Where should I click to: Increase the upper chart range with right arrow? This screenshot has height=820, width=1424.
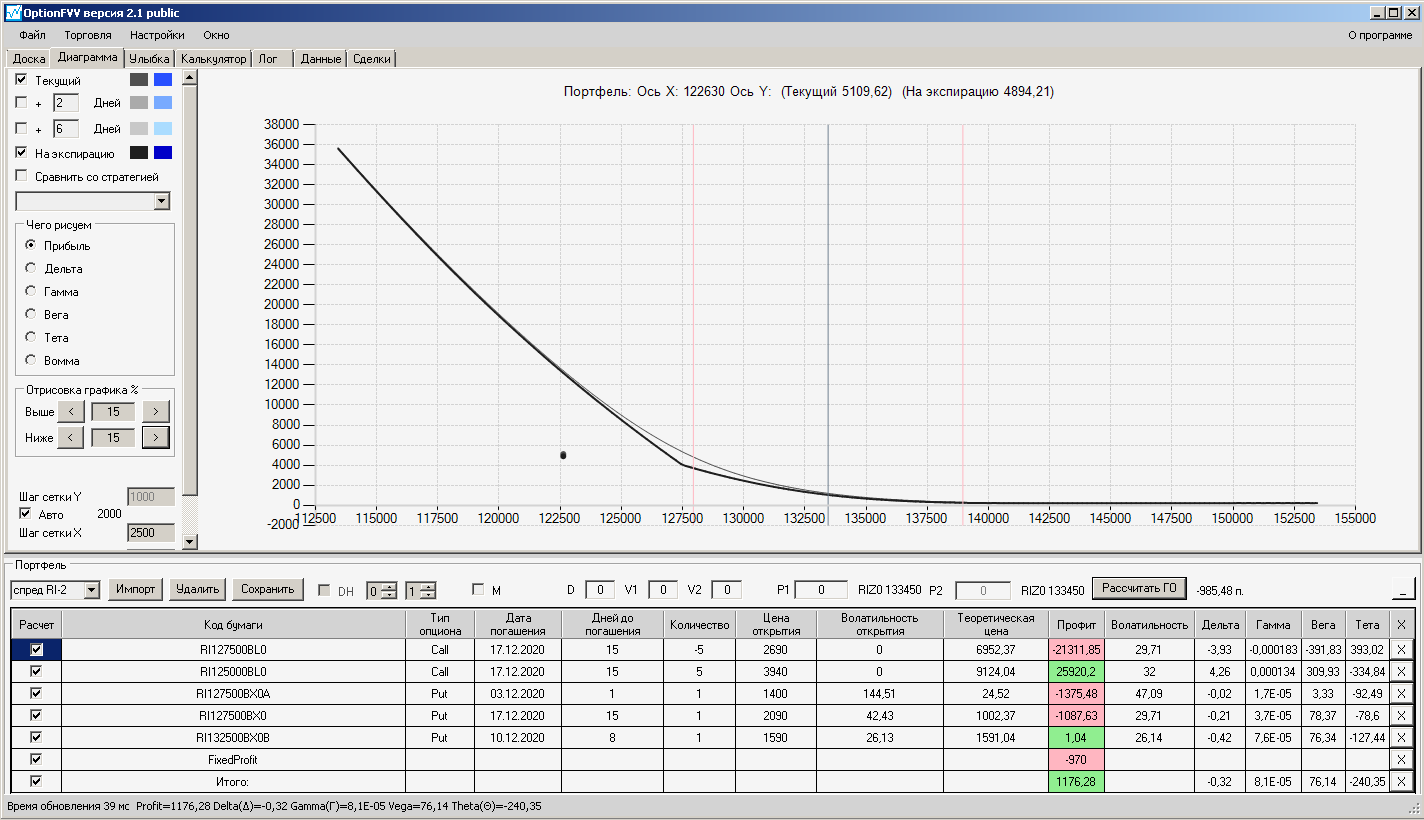click(155, 412)
